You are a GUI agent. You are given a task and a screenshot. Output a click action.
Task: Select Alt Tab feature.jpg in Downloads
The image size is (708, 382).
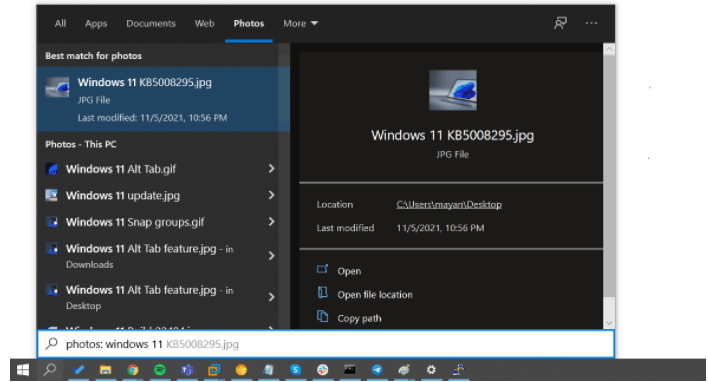tap(158, 256)
